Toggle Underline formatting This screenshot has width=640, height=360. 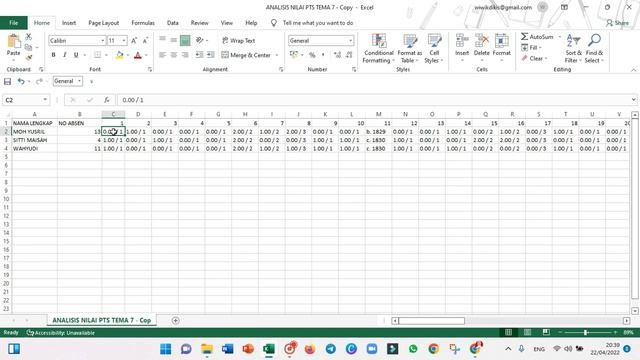pyautogui.click(x=76, y=55)
